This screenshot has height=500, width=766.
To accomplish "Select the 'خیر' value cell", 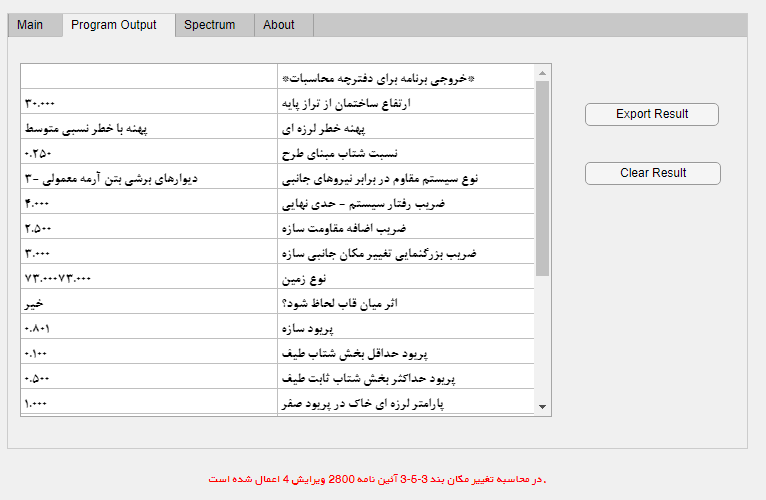I will pos(149,303).
